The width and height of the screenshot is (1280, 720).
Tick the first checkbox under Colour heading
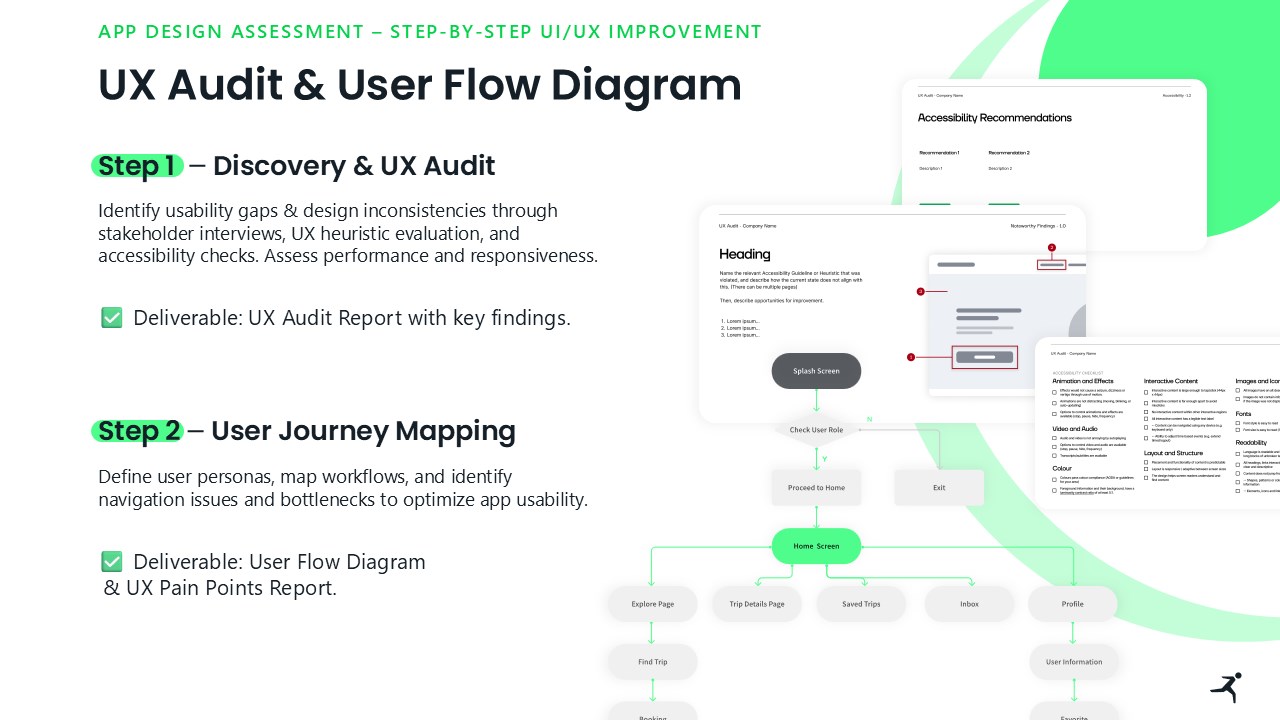click(x=1054, y=479)
